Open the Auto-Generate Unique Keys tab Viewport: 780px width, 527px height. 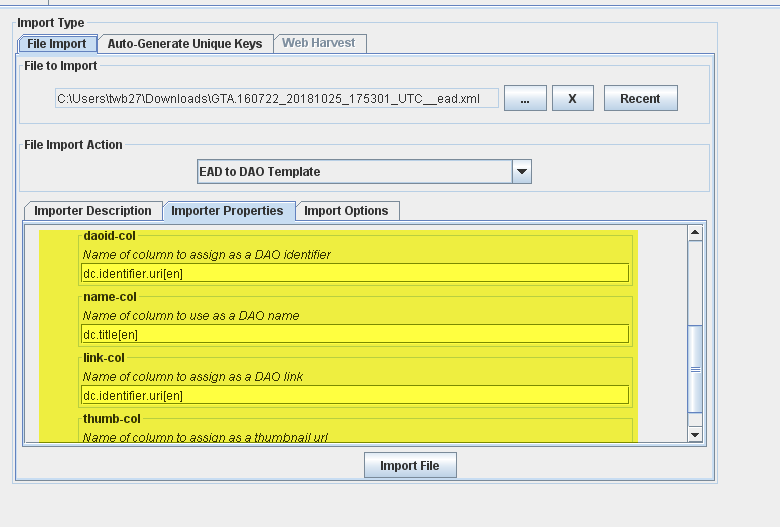[x=185, y=44]
